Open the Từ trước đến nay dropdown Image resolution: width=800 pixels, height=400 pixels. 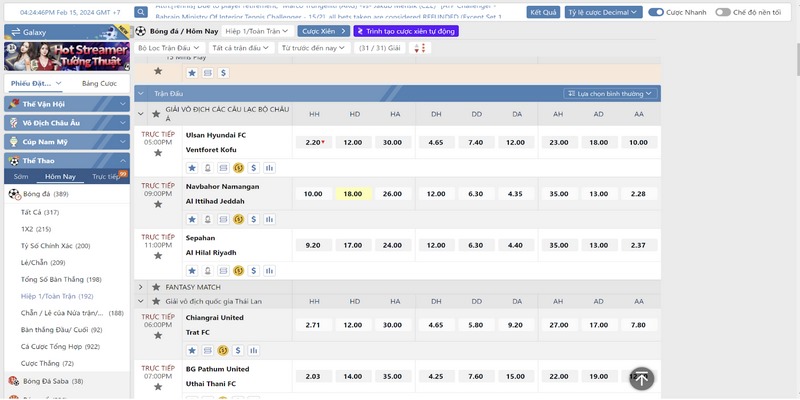pos(314,48)
